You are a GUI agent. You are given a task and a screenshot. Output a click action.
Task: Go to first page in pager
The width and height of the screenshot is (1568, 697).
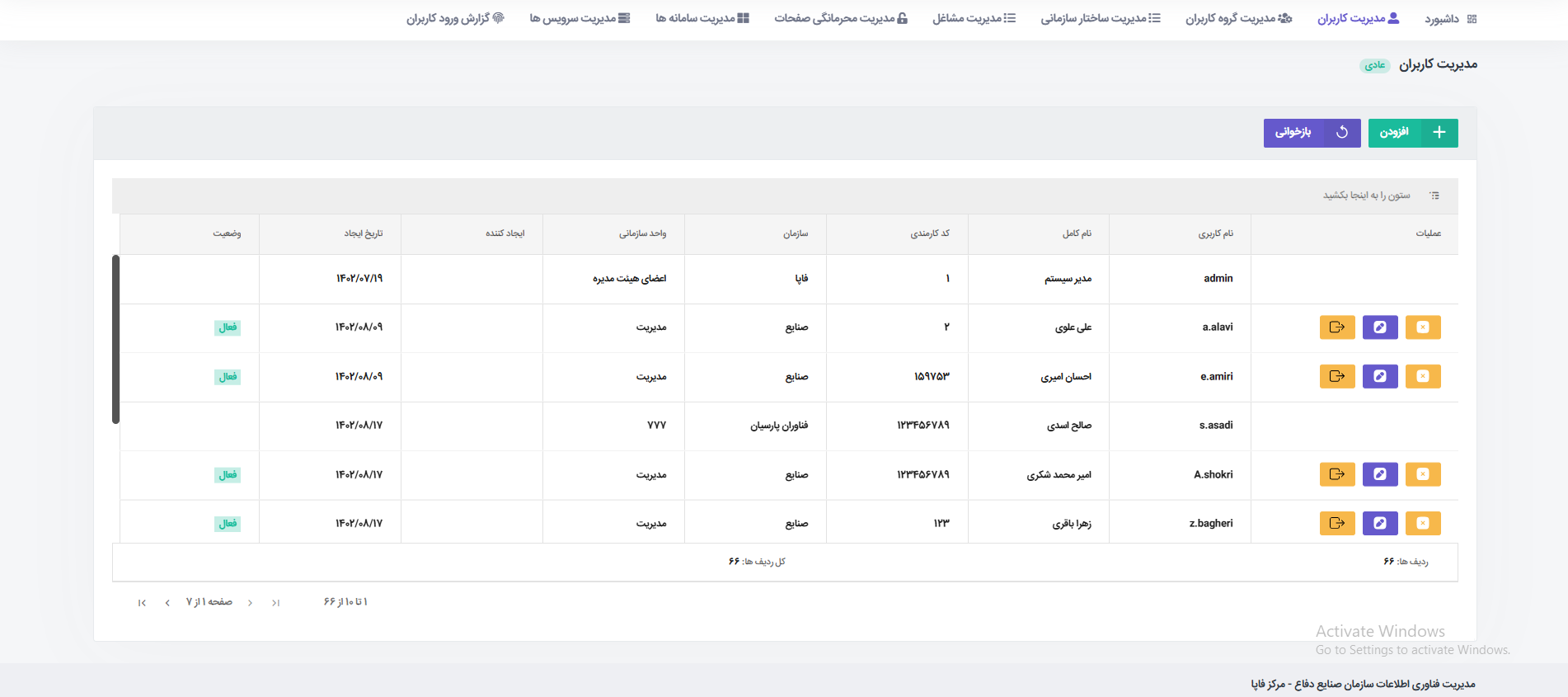(x=276, y=603)
